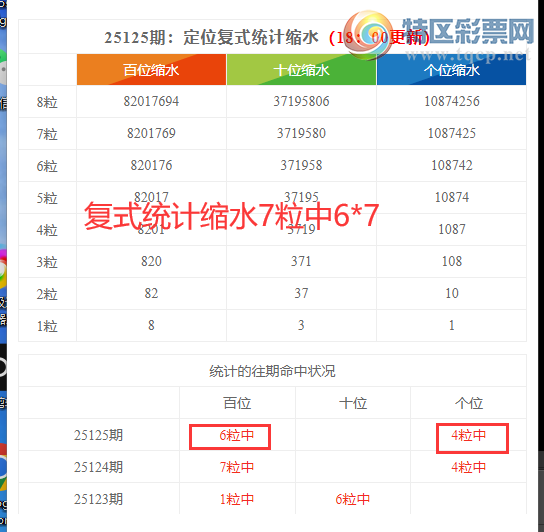The image size is (544, 532).
Task: Click the value 3 in 1粒 row
Action: 301,325
